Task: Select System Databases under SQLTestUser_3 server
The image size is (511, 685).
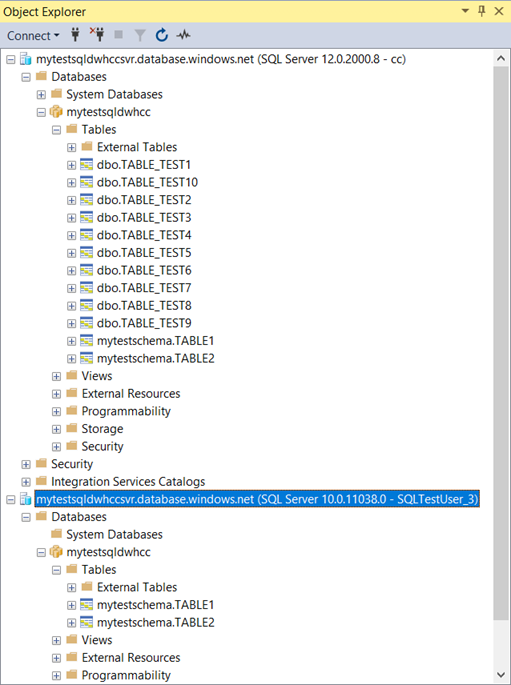Action: tap(114, 534)
